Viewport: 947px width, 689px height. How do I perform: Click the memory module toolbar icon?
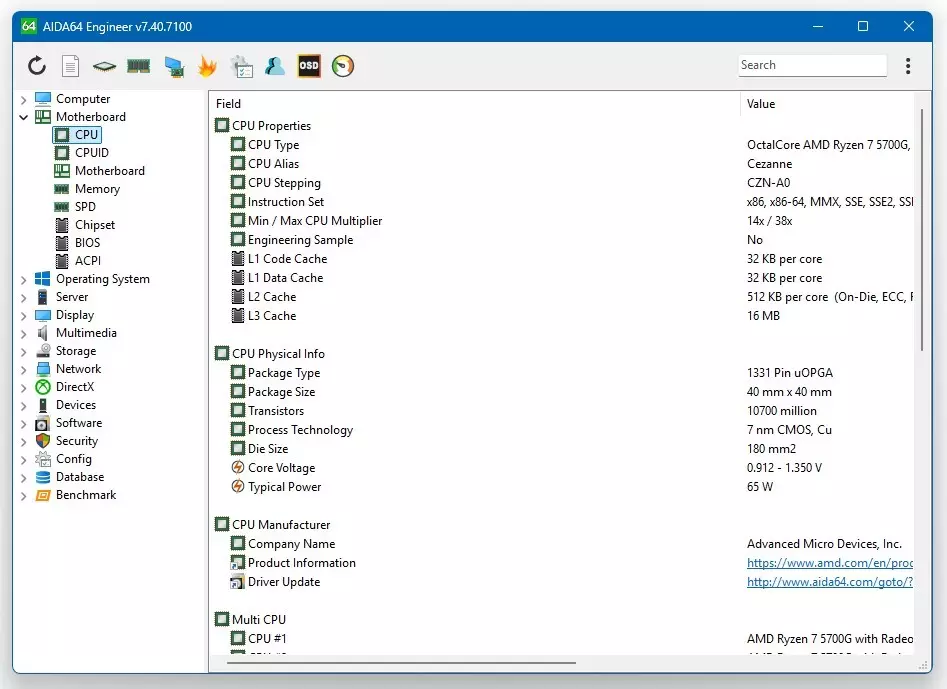coord(138,66)
